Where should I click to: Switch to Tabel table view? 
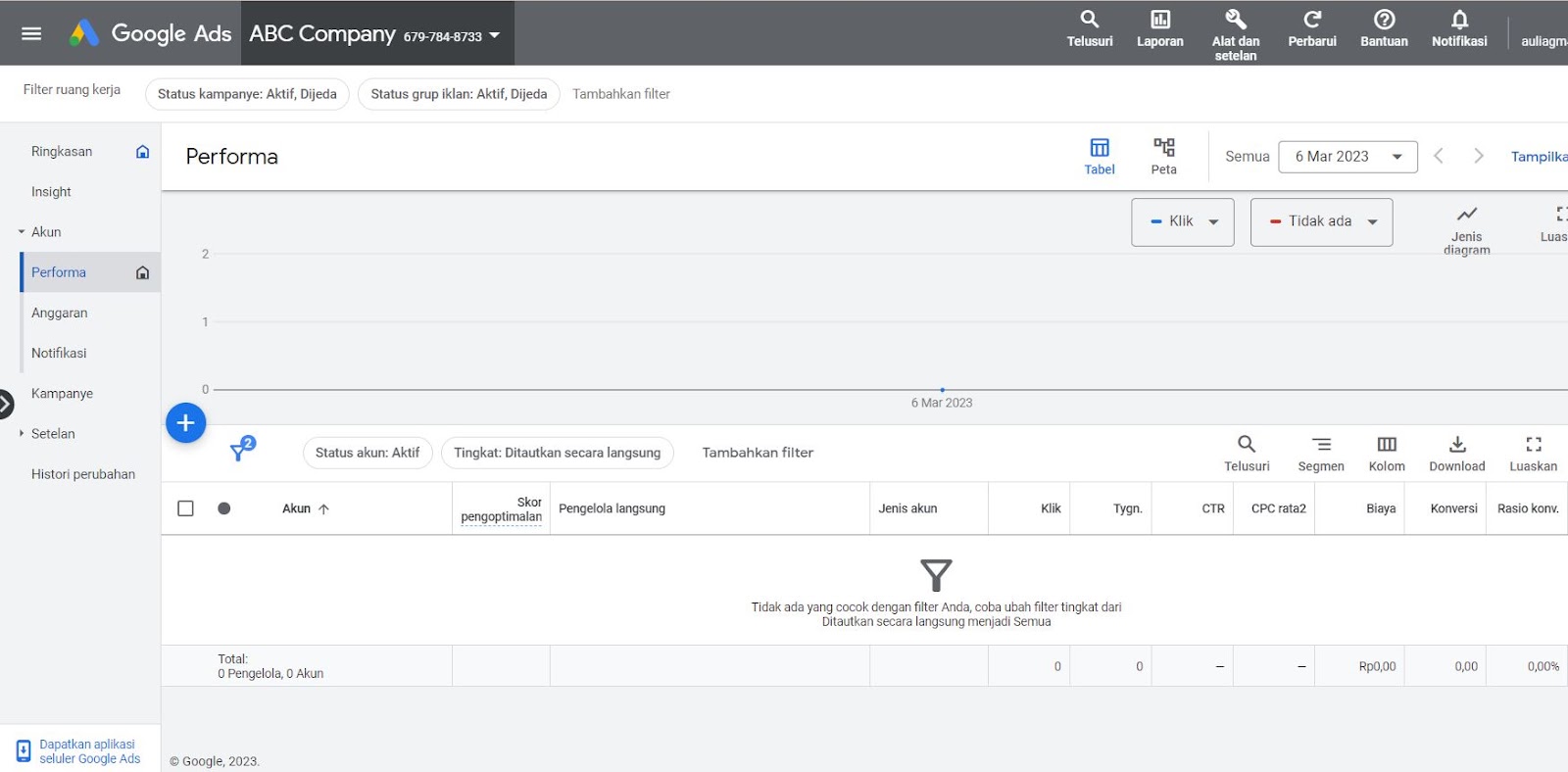click(x=1100, y=156)
